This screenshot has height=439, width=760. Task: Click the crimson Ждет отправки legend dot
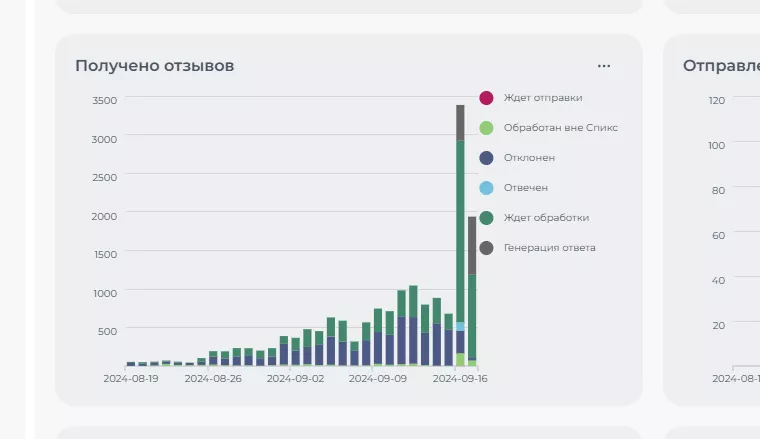coord(486,98)
